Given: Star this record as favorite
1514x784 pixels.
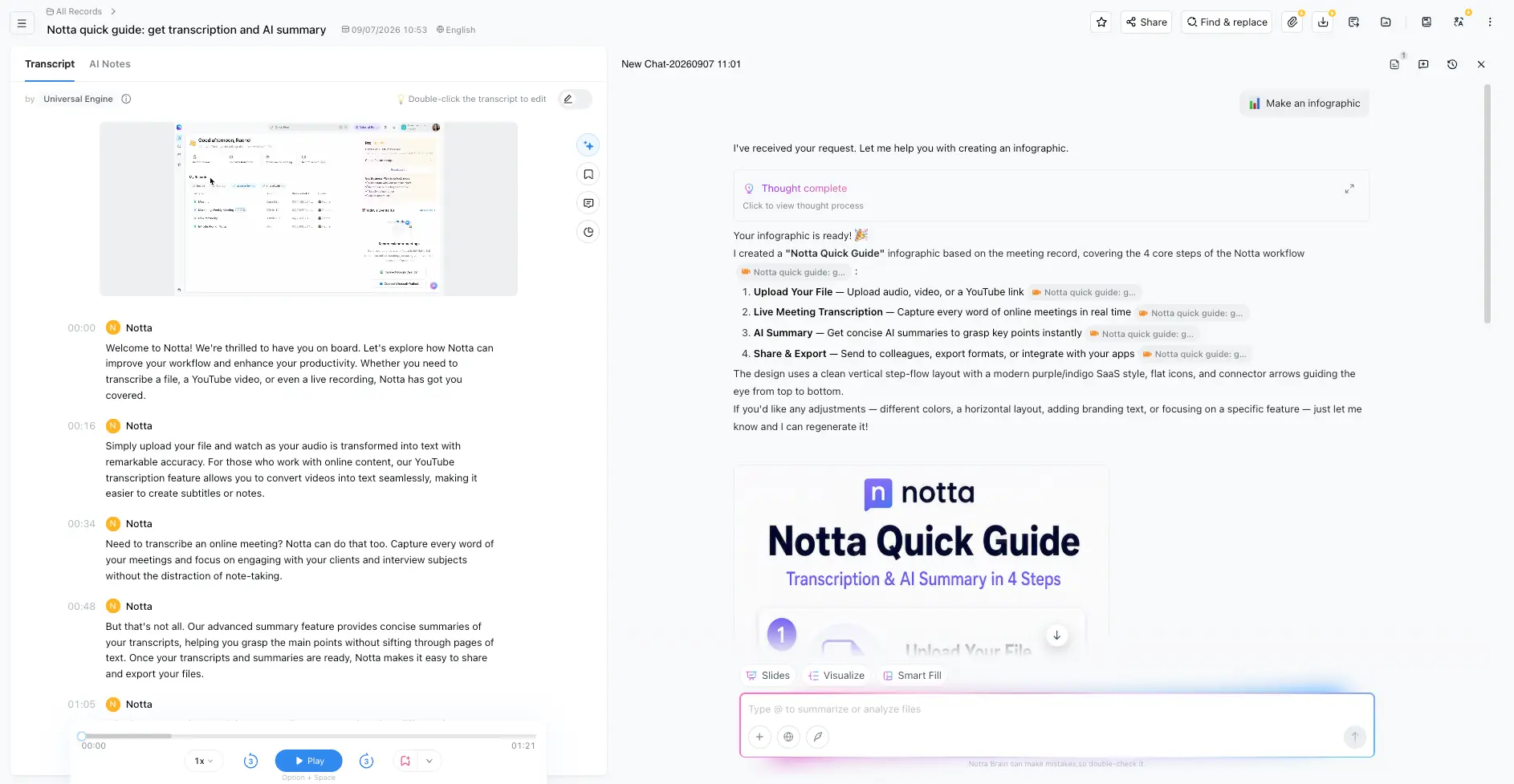Looking at the screenshot, I should tap(1101, 22).
